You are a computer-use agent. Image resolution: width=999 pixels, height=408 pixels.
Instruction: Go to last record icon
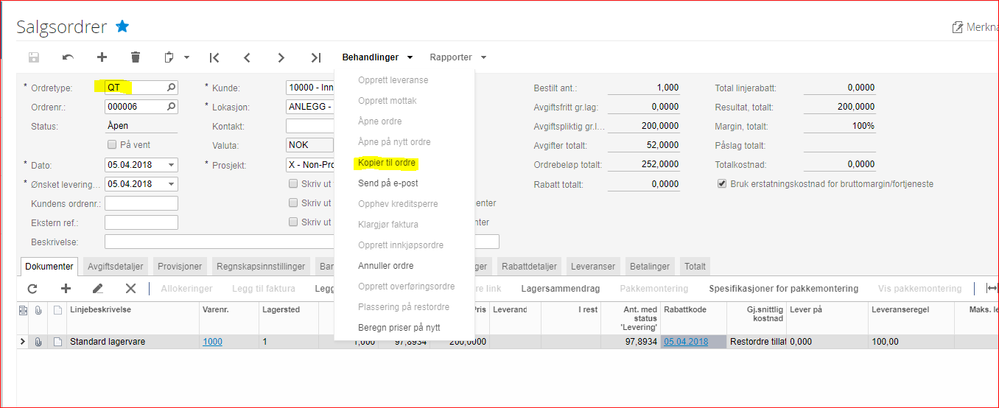point(315,57)
